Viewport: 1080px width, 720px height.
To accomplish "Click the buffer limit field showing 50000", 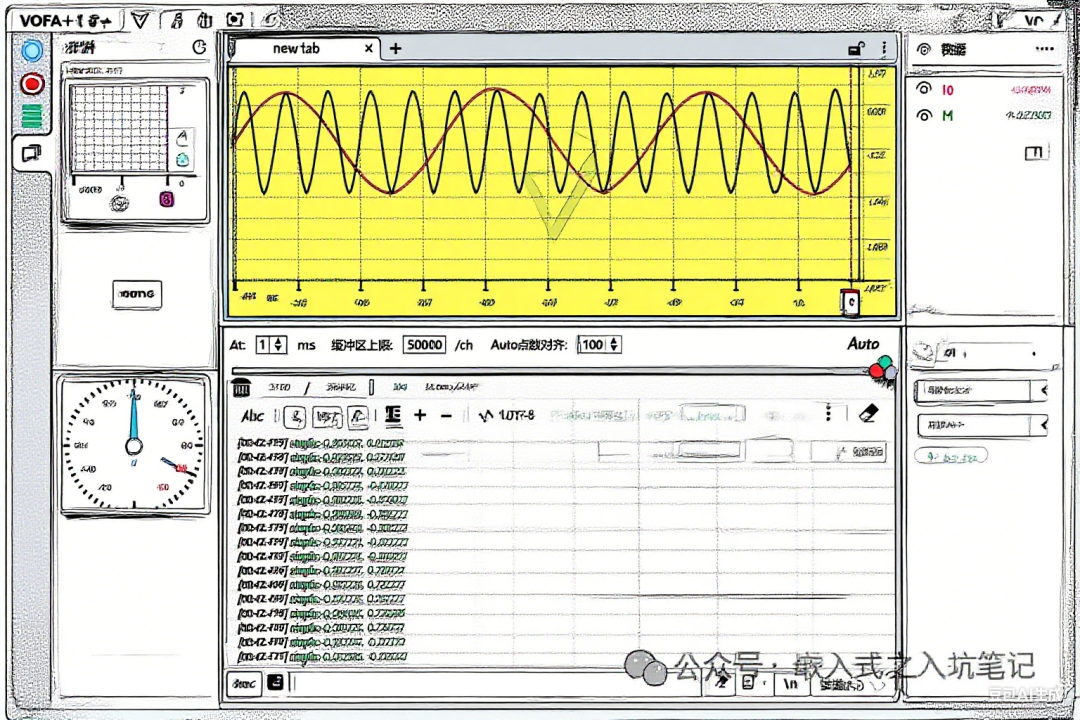I will coord(424,344).
